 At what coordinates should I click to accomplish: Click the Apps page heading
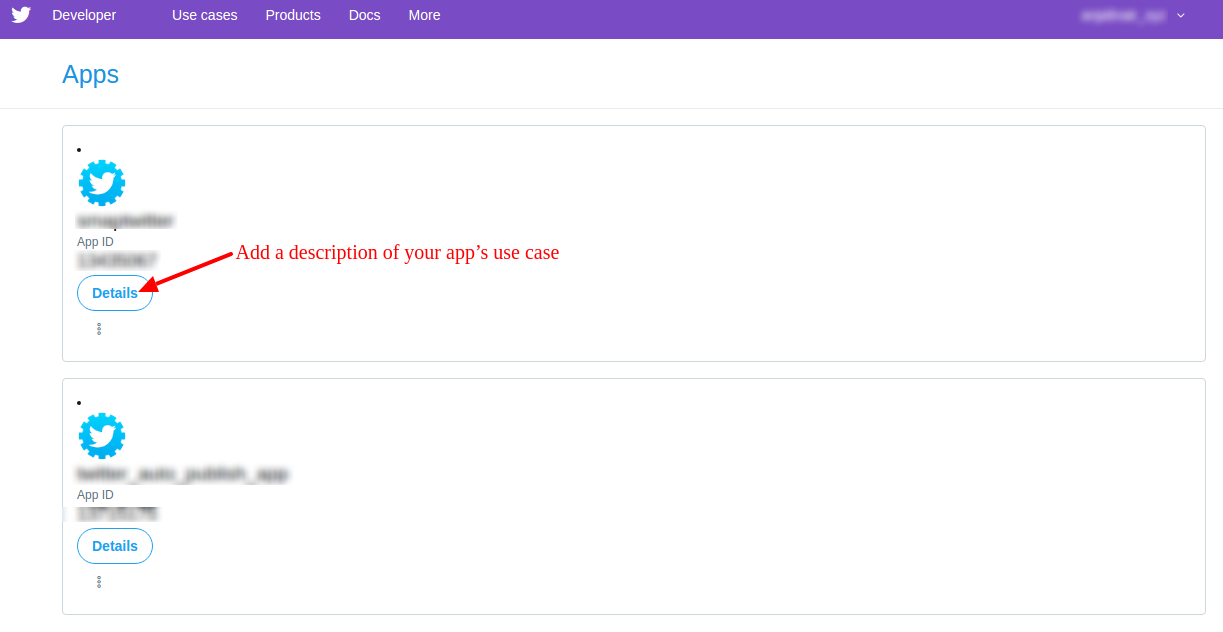pyautogui.click(x=91, y=75)
